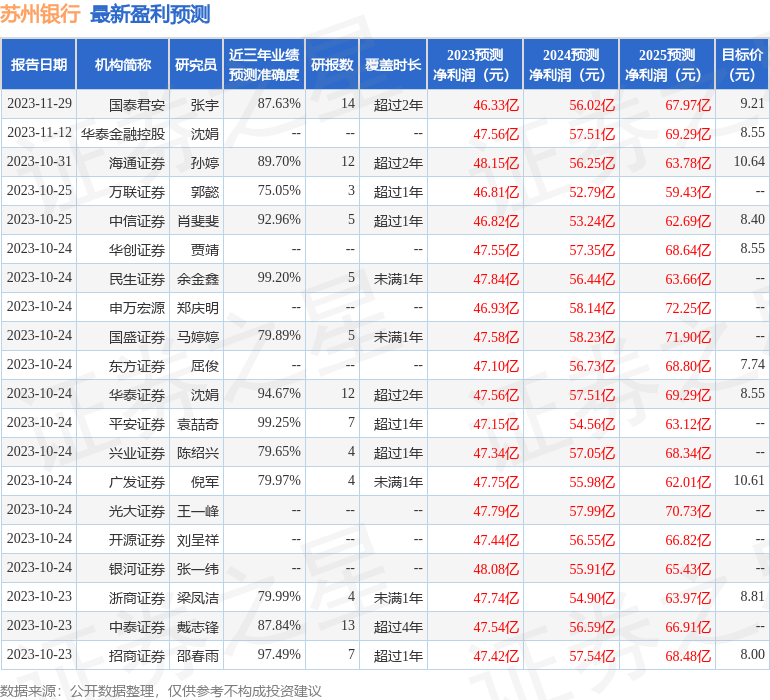This screenshot has width=770, height=700.
Task: Click researcher name 袁喆奇
Action: [198, 423]
